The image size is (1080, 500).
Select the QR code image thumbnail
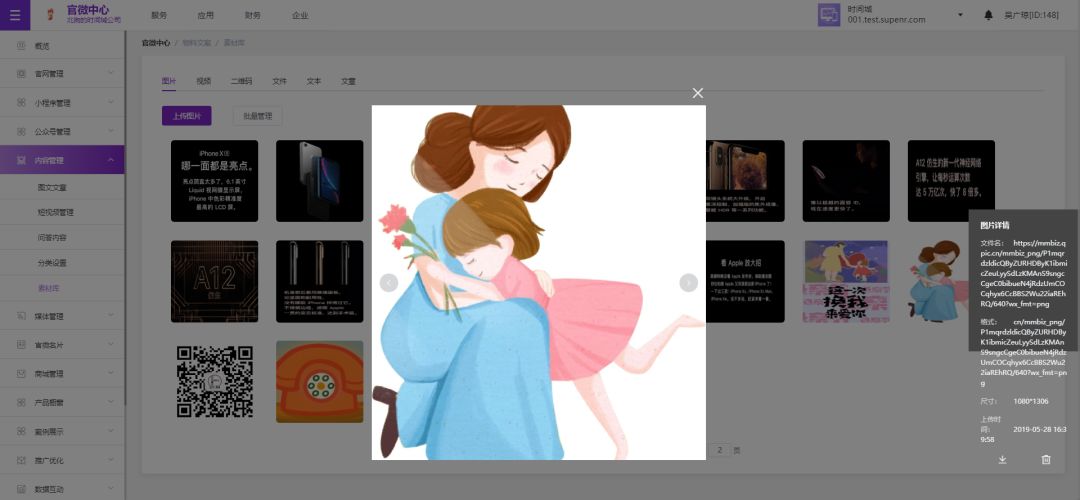[214, 381]
